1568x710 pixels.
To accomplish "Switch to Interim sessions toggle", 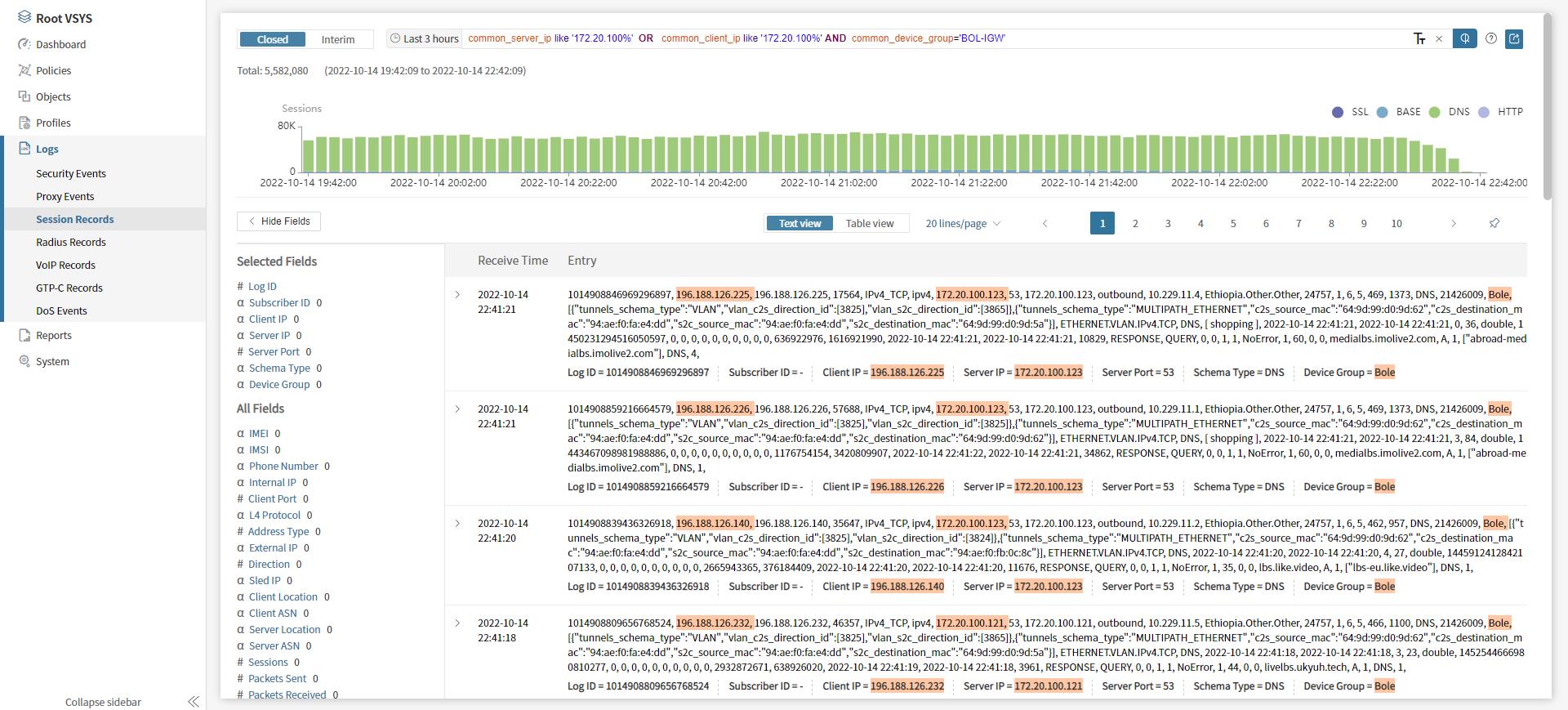I will click(x=337, y=39).
